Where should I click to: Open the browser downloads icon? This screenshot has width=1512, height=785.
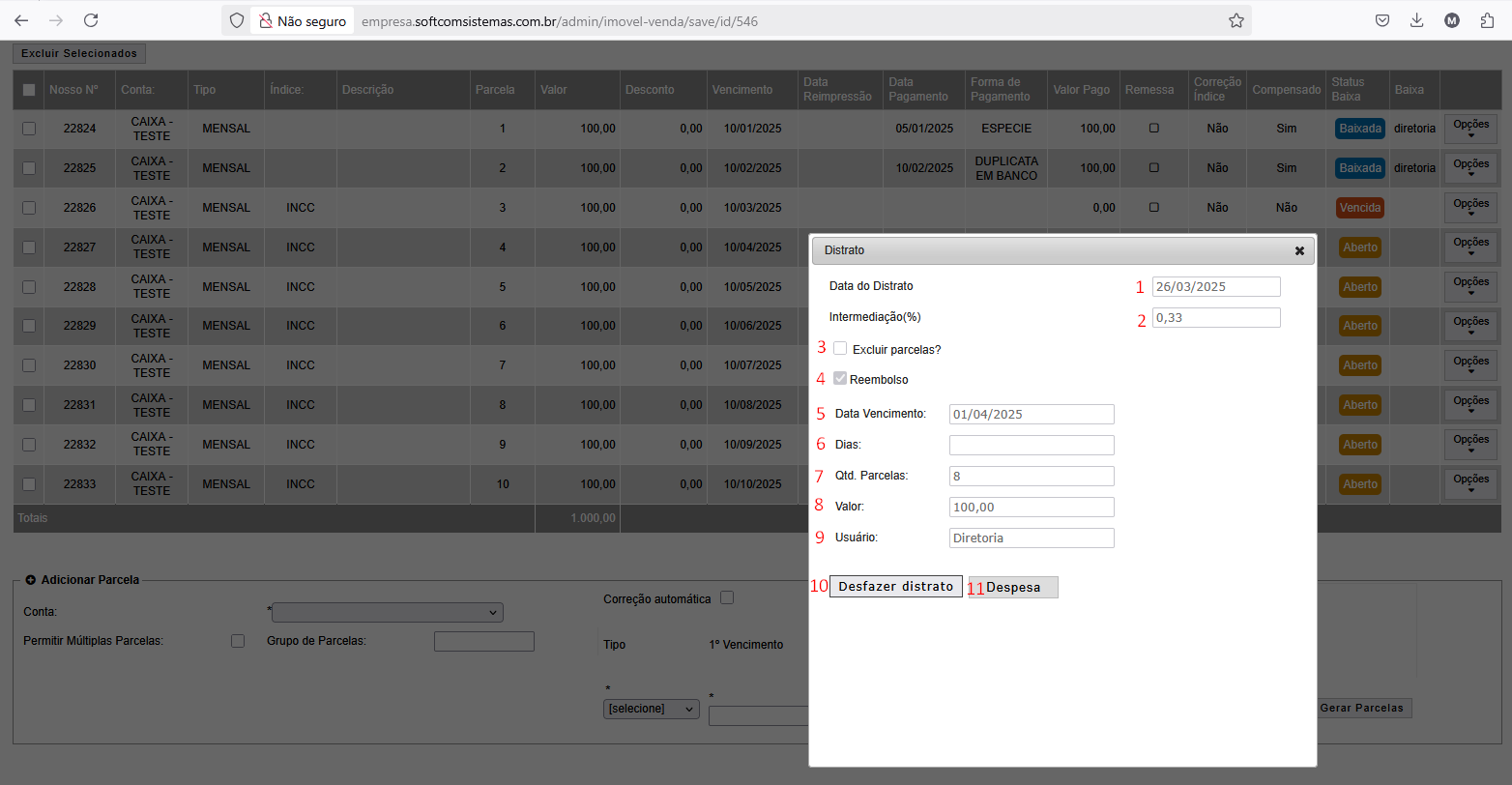[x=1417, y=20]
